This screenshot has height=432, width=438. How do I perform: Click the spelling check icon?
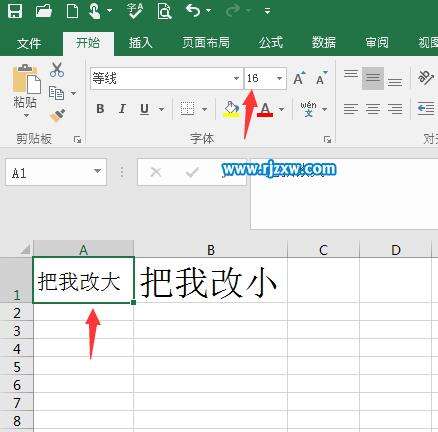(x=135, y=11)
